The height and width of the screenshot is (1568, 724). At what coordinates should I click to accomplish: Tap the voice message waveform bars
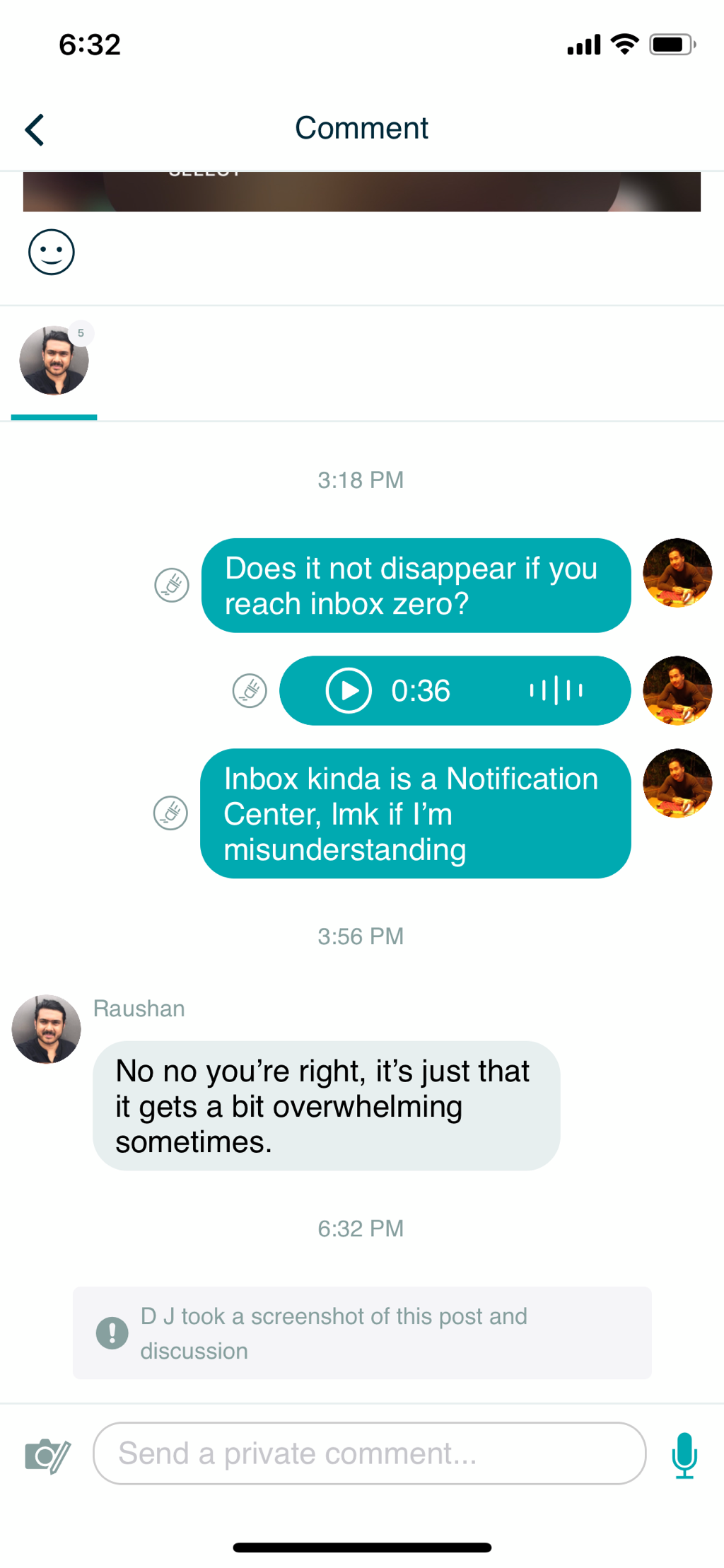(x=556, y=690)
